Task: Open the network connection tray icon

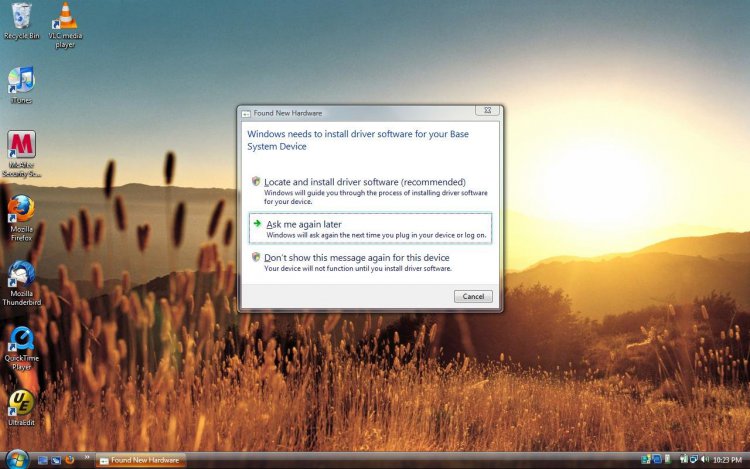Action: point(694,459)
